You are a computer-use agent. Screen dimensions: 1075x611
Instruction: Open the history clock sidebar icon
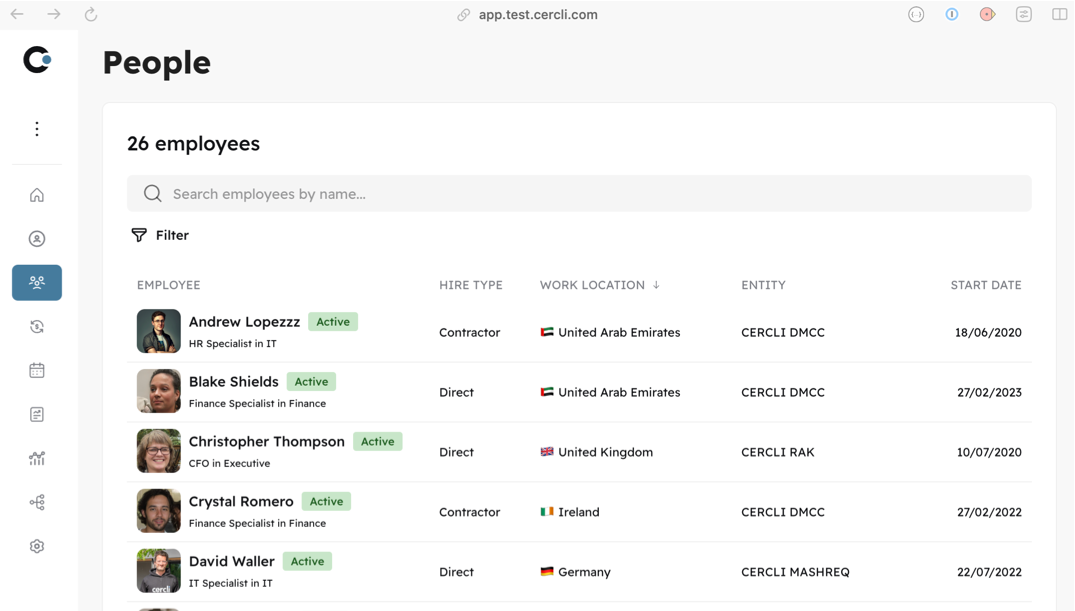(37, 326)
